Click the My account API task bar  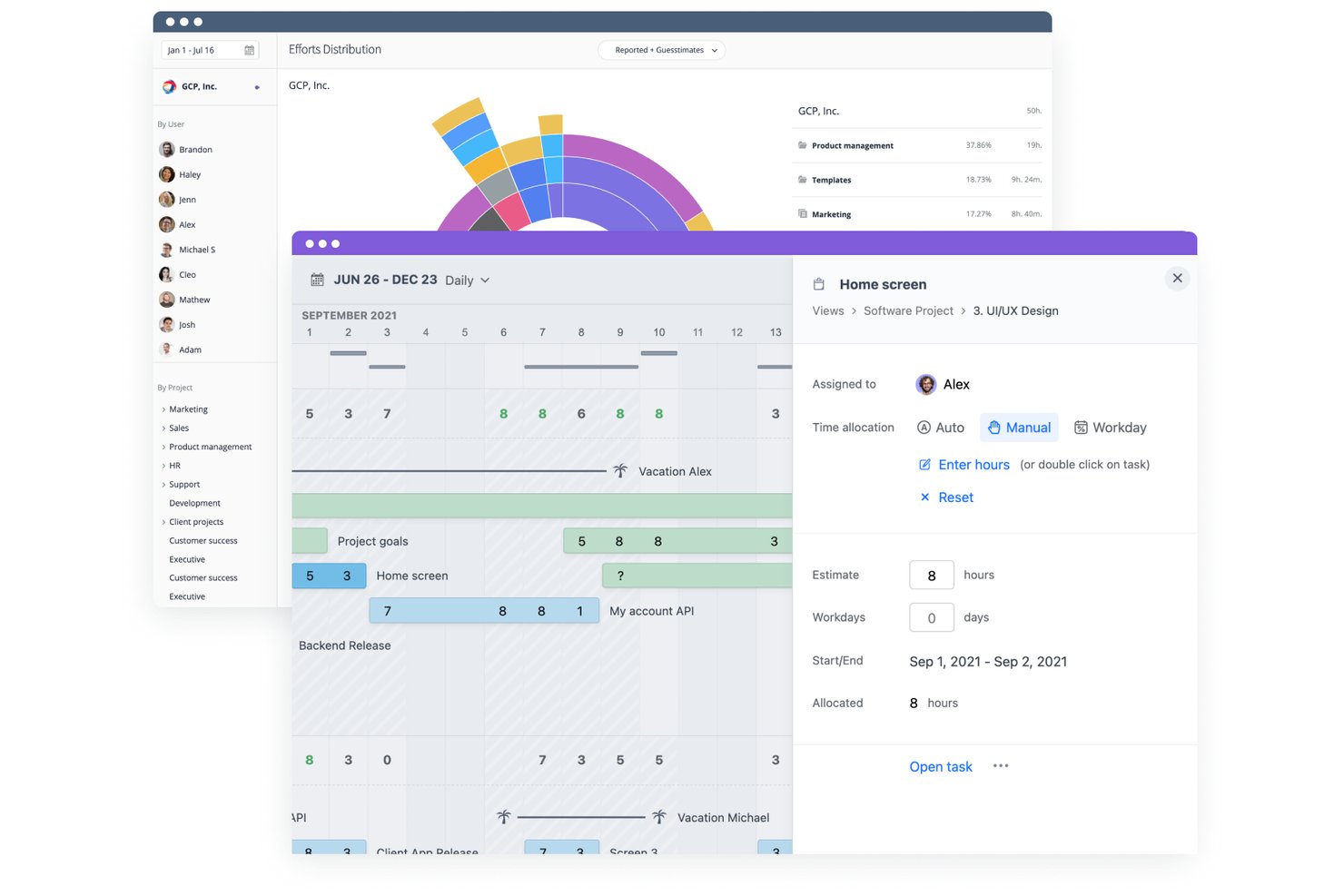click(x=484, y=611)
